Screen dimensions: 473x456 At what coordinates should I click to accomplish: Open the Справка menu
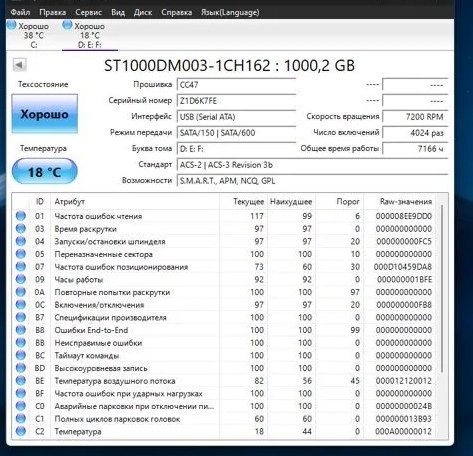click(176, 12)
